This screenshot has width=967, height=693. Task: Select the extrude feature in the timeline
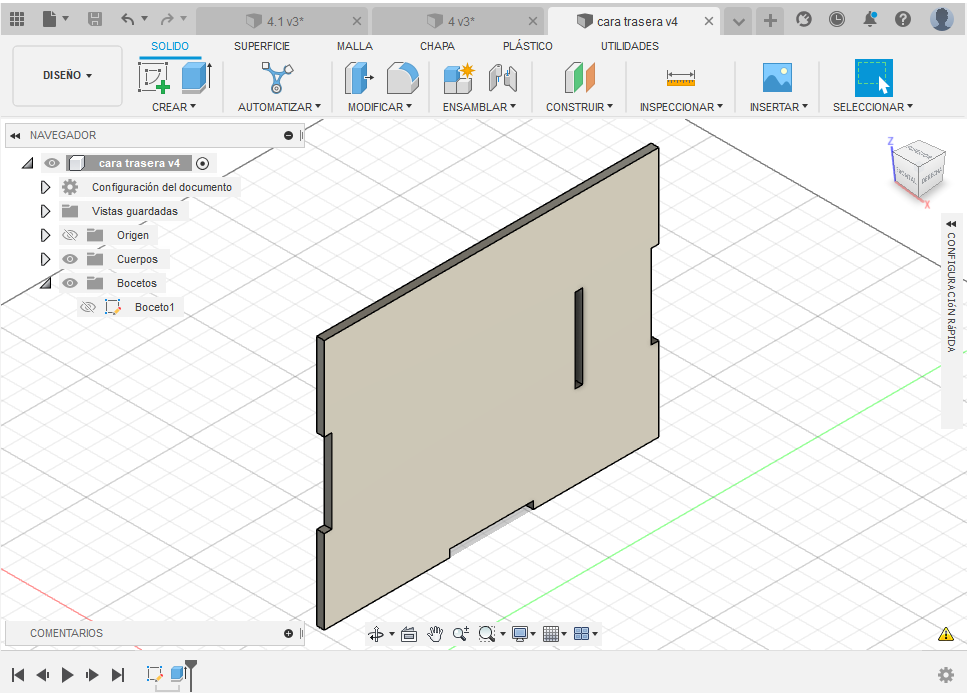(178, 673)
